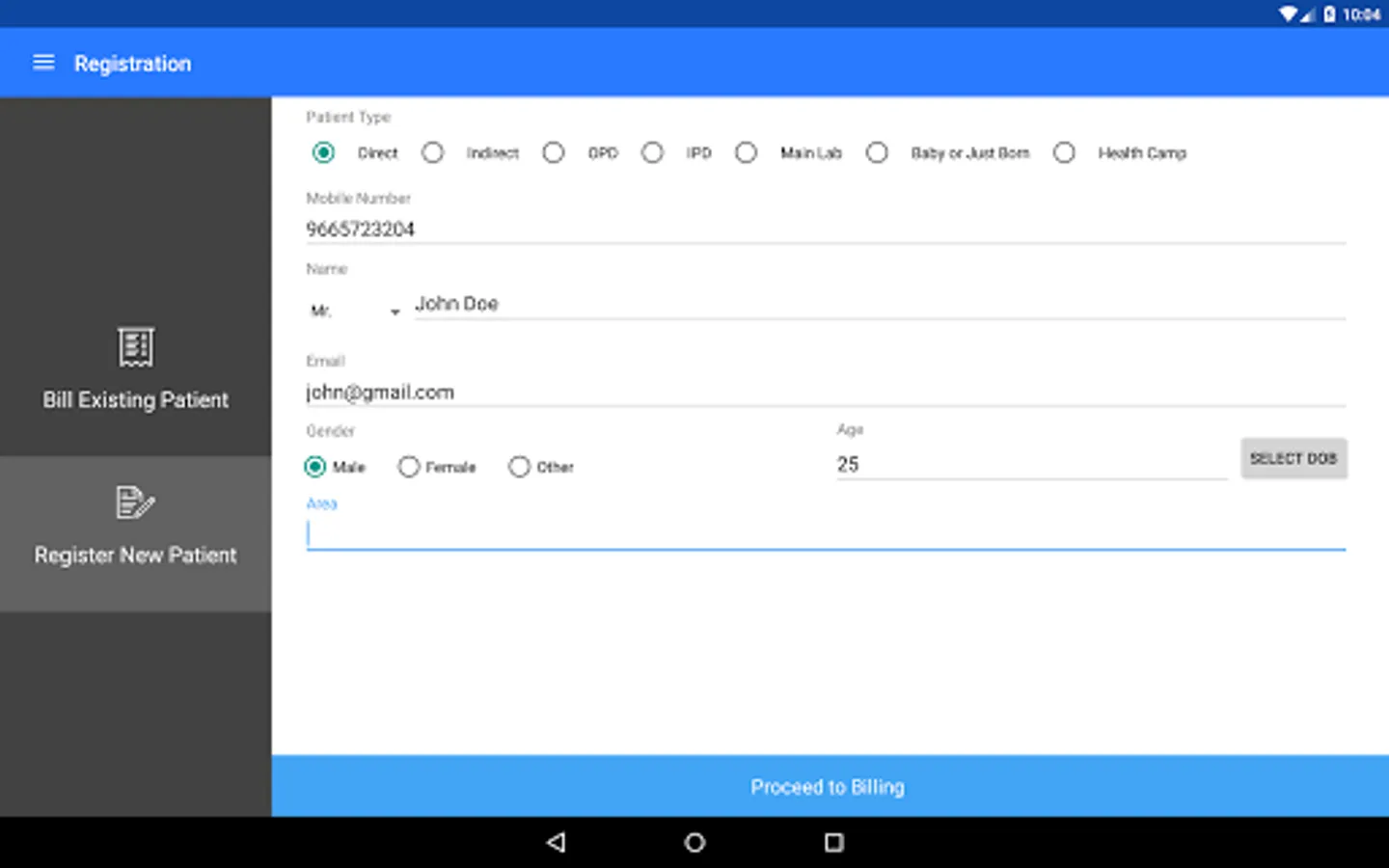The height and width of the screenshot is (868, 1389).
Task: Check the Wi-Fi status icon
Action: click(1288, 14)
